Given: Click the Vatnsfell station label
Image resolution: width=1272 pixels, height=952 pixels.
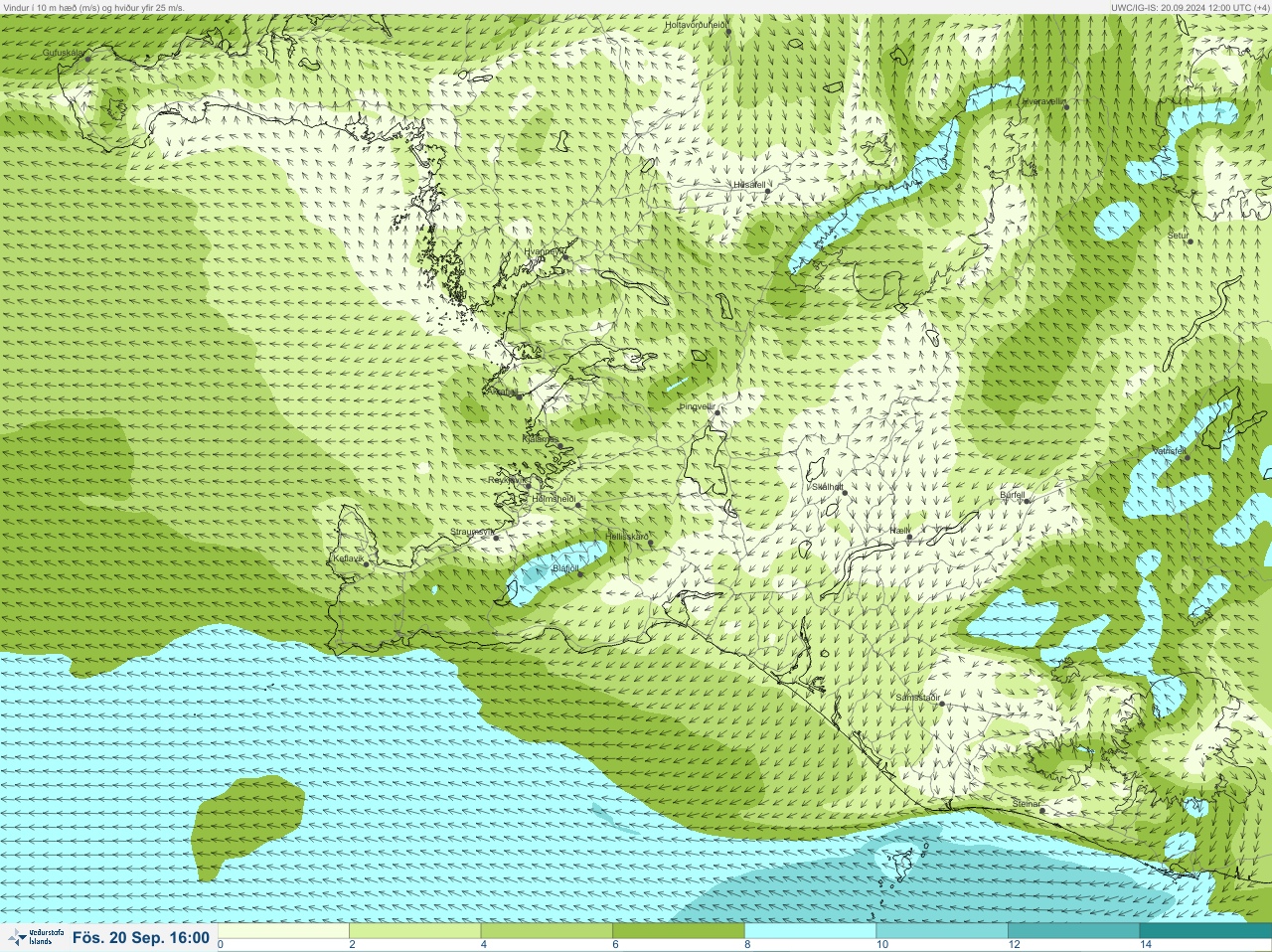Looking at the screenshot, I should click(1170, 451).
